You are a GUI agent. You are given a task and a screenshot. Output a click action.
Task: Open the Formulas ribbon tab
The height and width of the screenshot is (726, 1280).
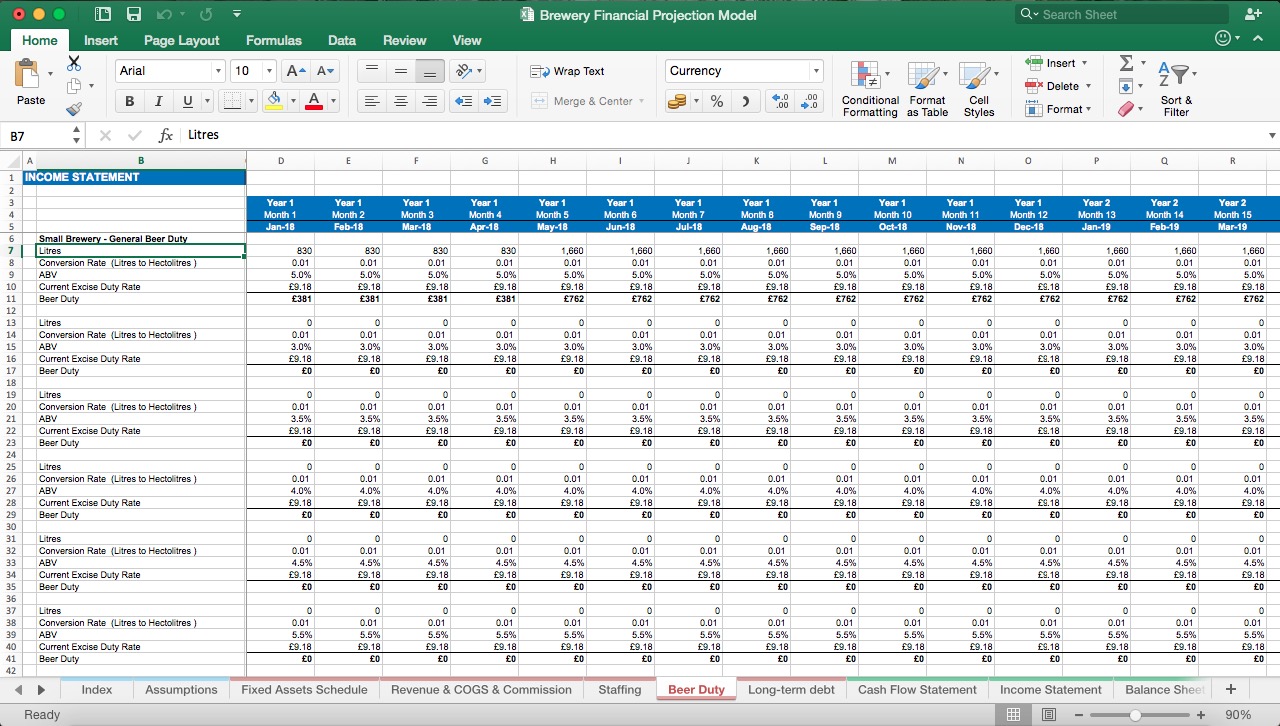coord(274,40)
